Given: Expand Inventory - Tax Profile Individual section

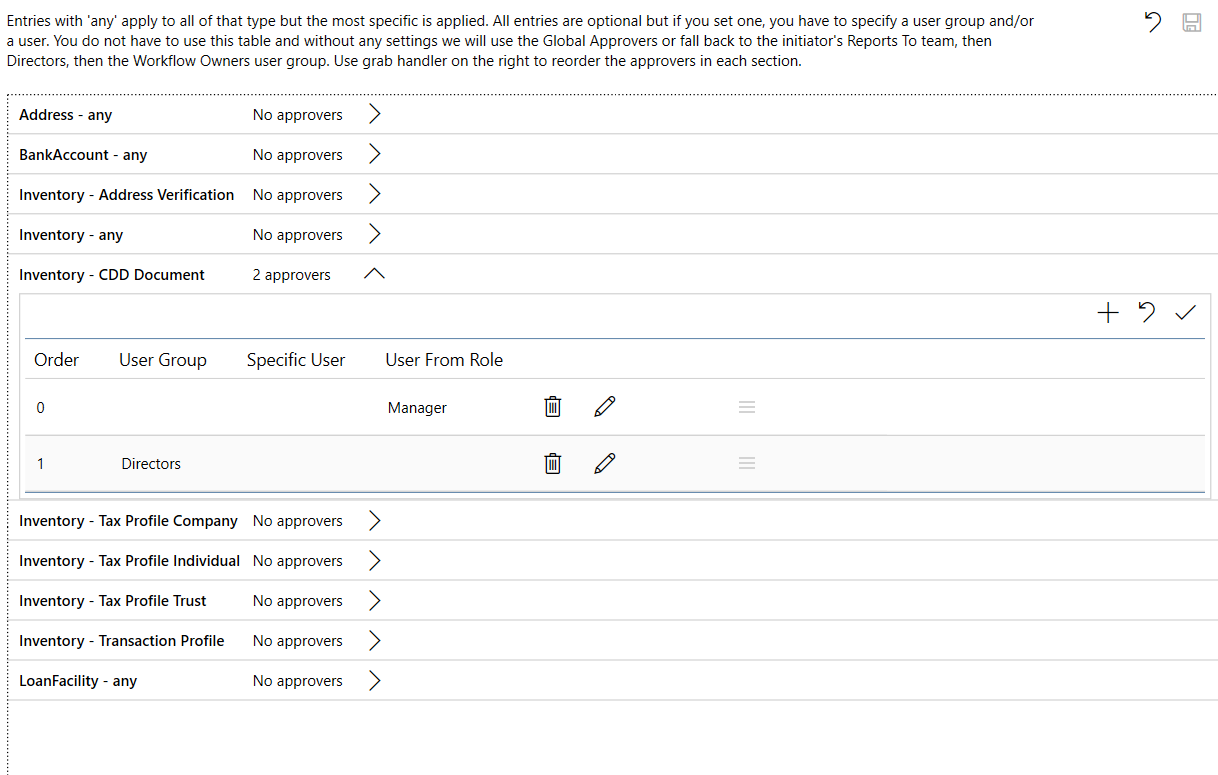Looking at the screenshot, I should coord(375,560).
